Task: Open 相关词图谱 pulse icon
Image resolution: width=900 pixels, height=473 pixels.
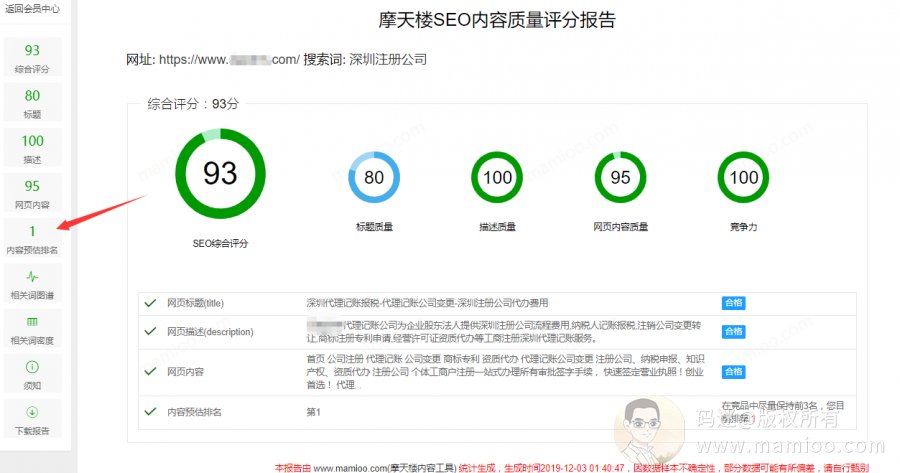Action: (x=32, y=276)
